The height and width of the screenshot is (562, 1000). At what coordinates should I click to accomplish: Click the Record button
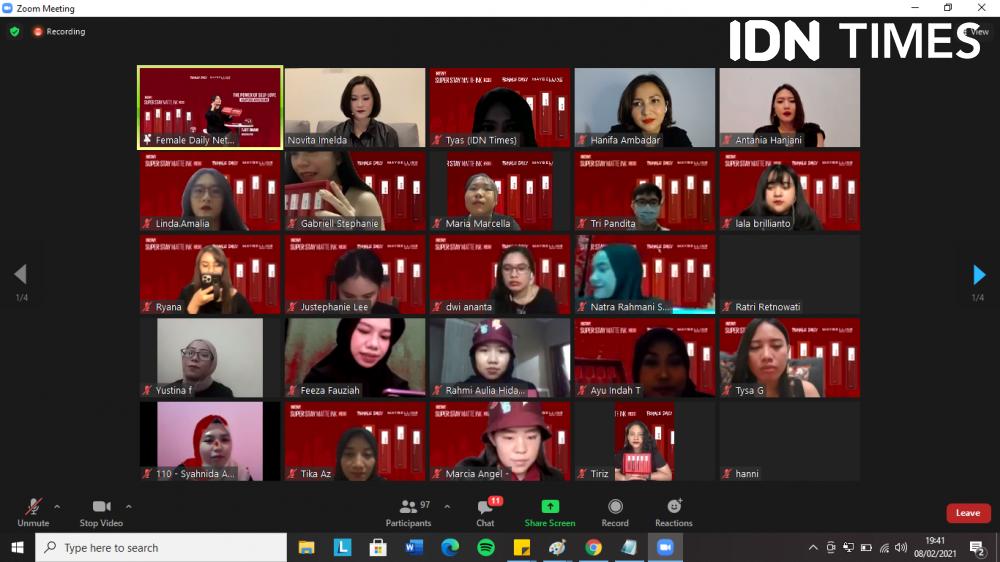(615, 514)
